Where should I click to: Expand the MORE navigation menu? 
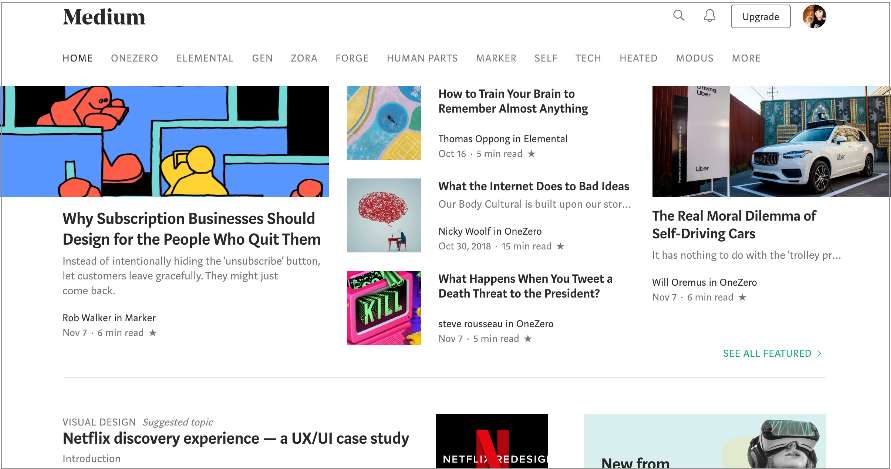pos(746,58)
